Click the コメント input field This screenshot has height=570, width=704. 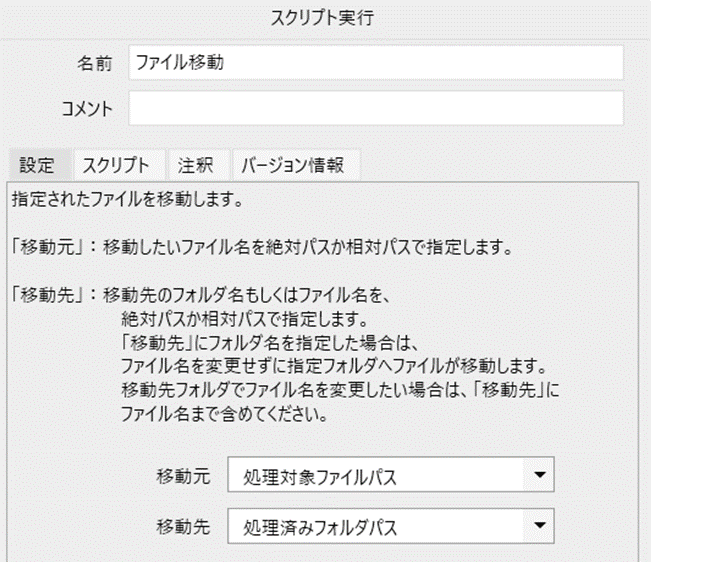[x=376, y=108]
